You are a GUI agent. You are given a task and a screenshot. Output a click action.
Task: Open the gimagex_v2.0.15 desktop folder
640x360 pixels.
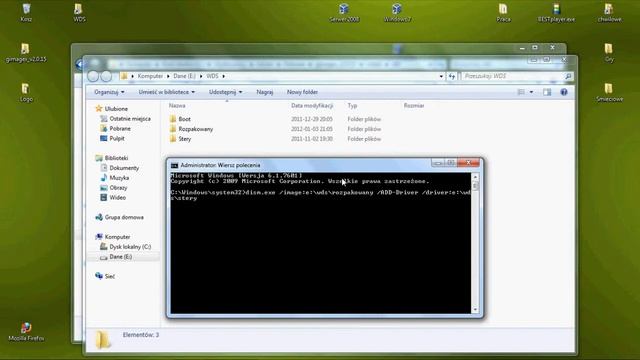point(26,53)
